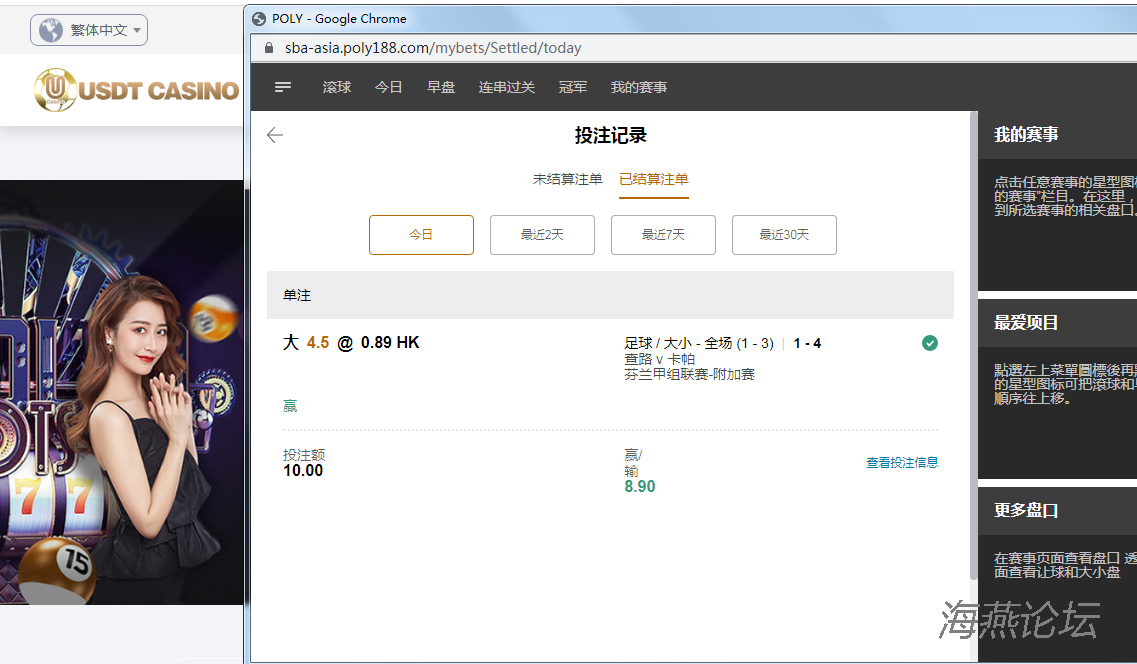Select the 最近30天 date filter
Viewport: 1137px width, 664px height.
tap(784, 235)
